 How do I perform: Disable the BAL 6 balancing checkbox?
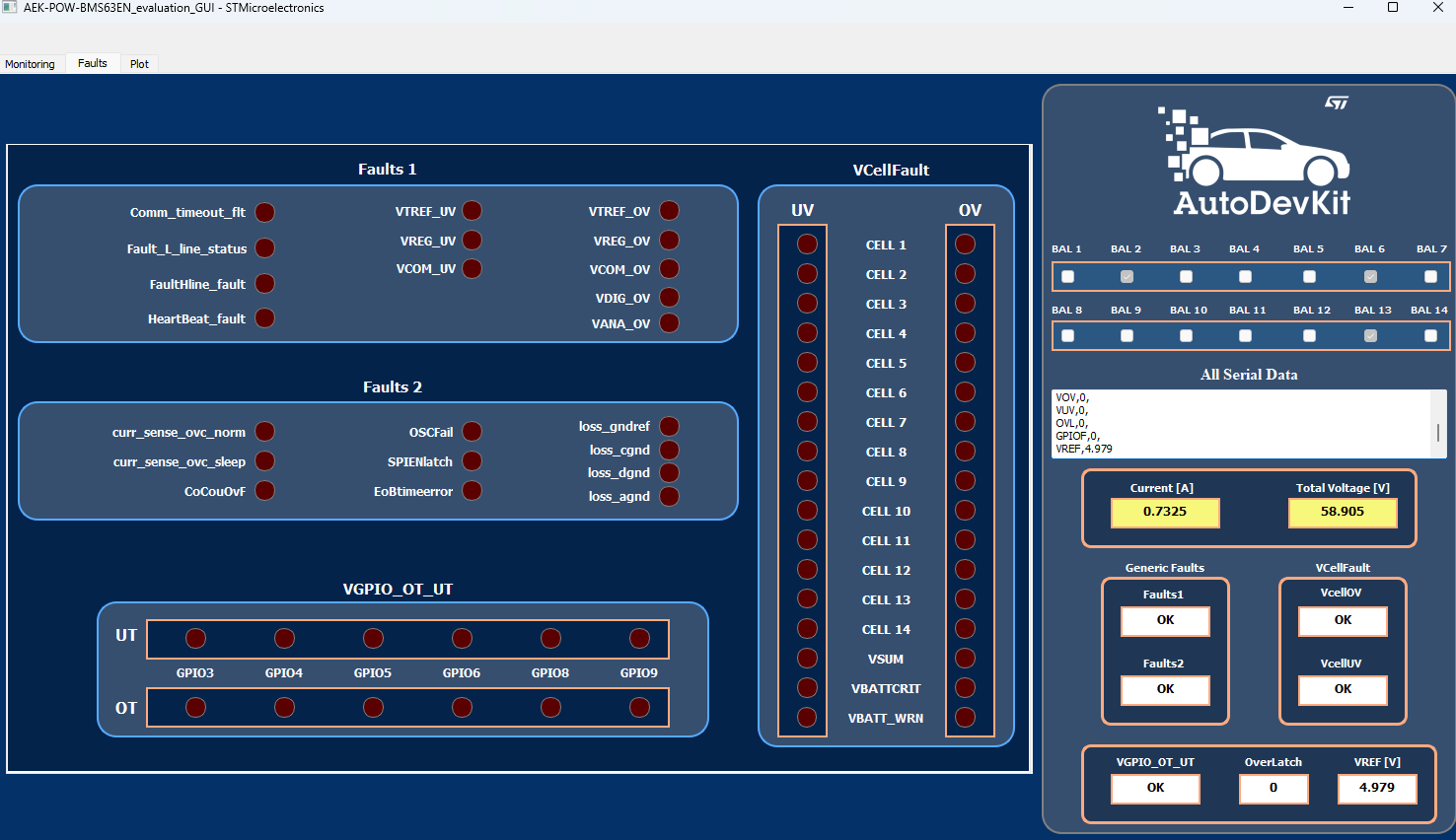(x=1369, y=277)
